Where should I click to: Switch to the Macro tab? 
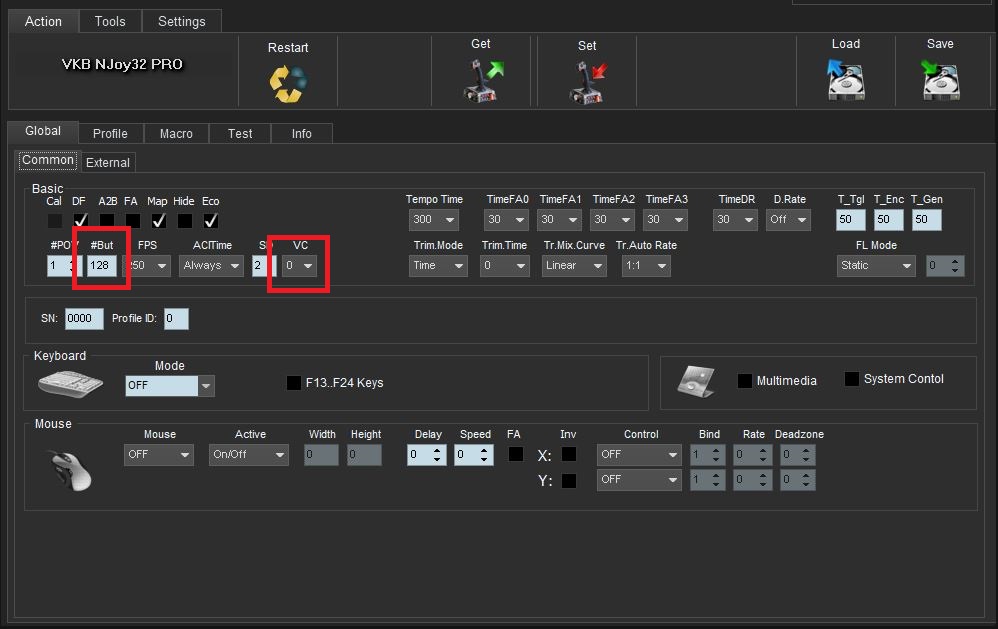(x=176, y=133)
